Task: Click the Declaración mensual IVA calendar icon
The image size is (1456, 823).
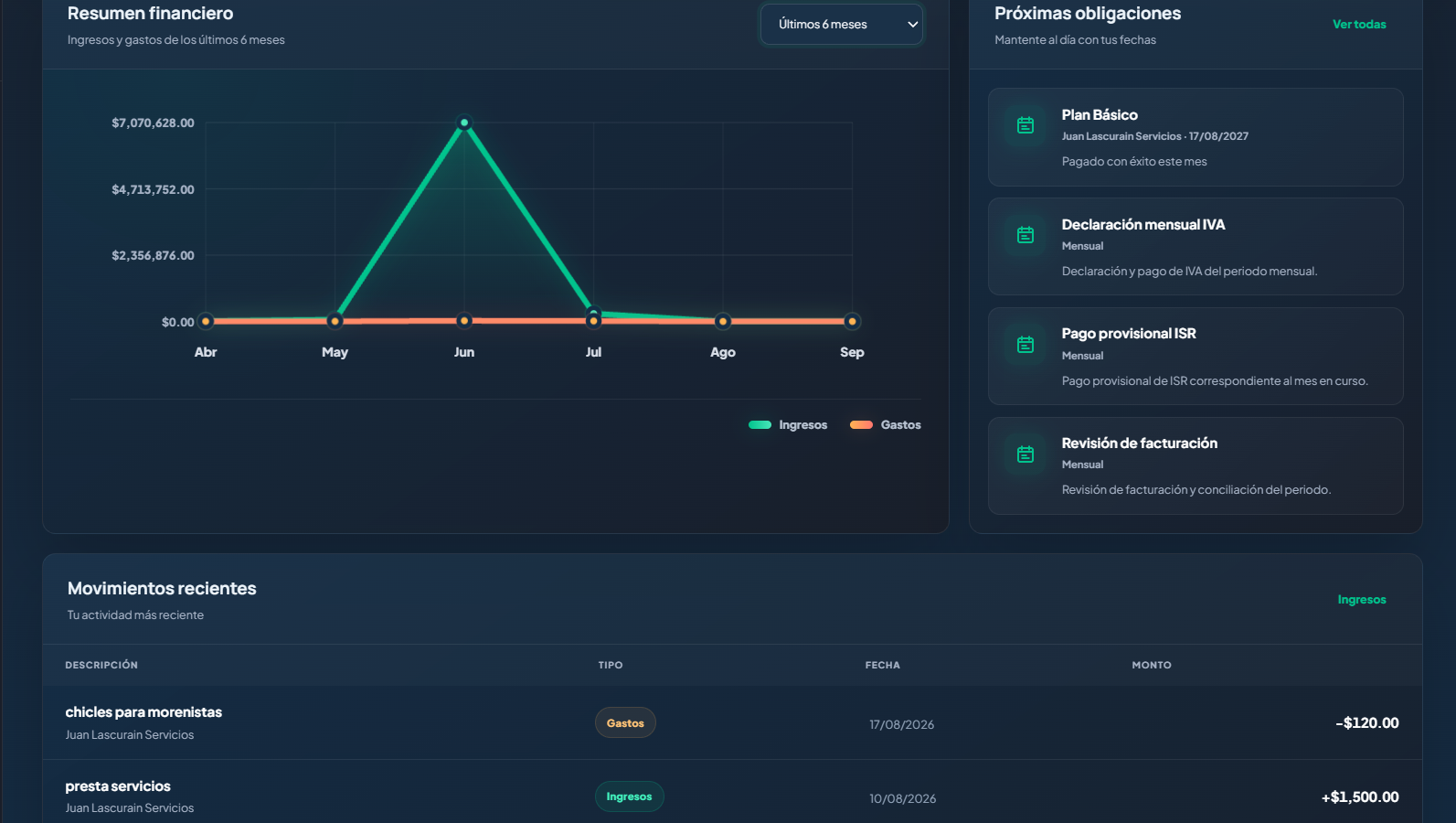Action: [x=1026, y=235]
